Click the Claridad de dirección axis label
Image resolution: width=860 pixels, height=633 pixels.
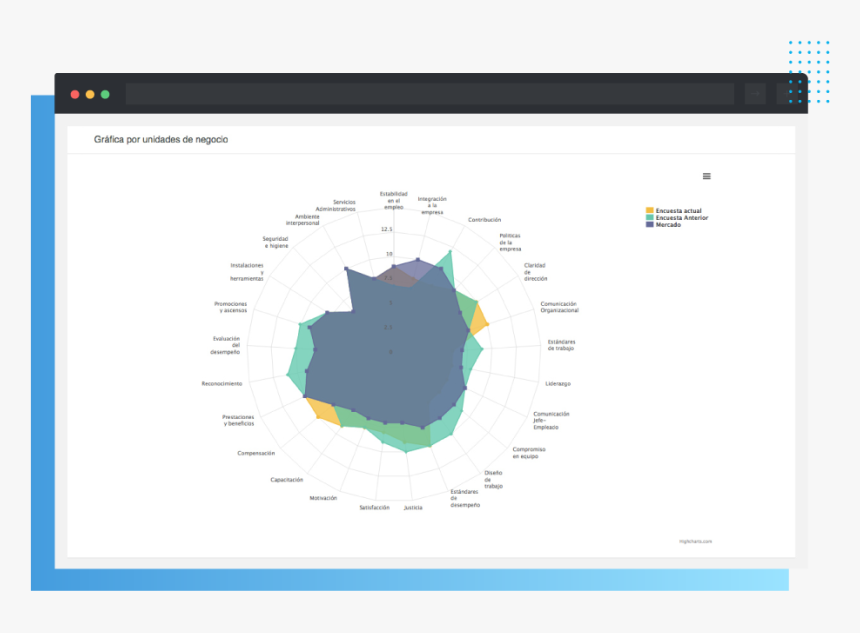[535, 272]
